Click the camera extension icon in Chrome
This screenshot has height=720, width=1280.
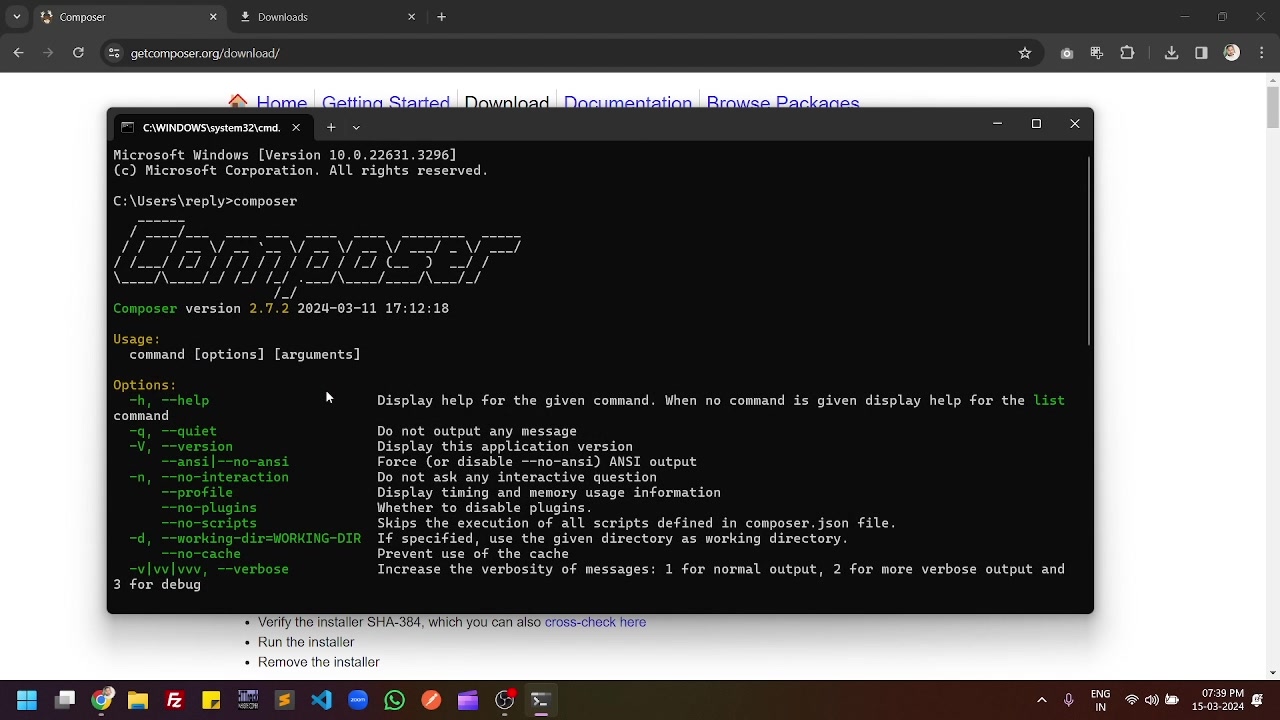(x=1067, y=53)
